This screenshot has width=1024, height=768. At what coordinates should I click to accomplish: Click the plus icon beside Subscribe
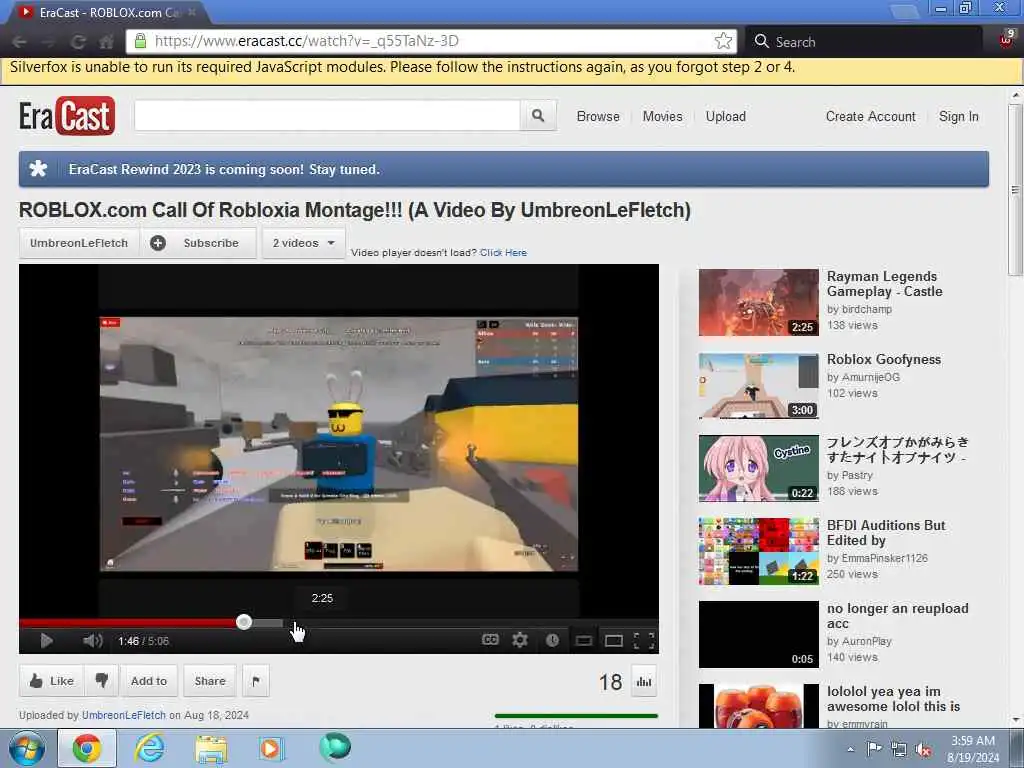[157, 243]
